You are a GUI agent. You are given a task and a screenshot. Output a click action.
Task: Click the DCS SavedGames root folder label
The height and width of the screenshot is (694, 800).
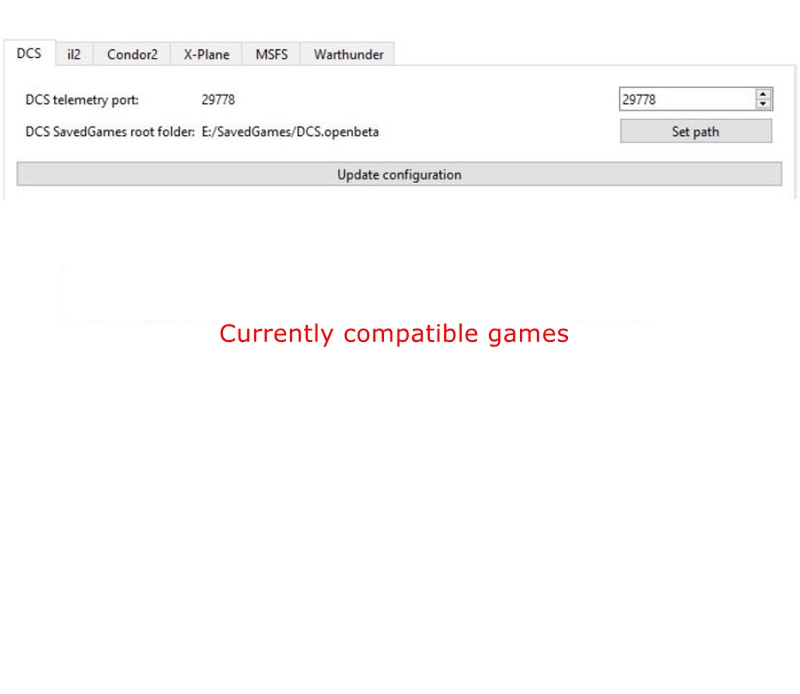click(110, 132)
